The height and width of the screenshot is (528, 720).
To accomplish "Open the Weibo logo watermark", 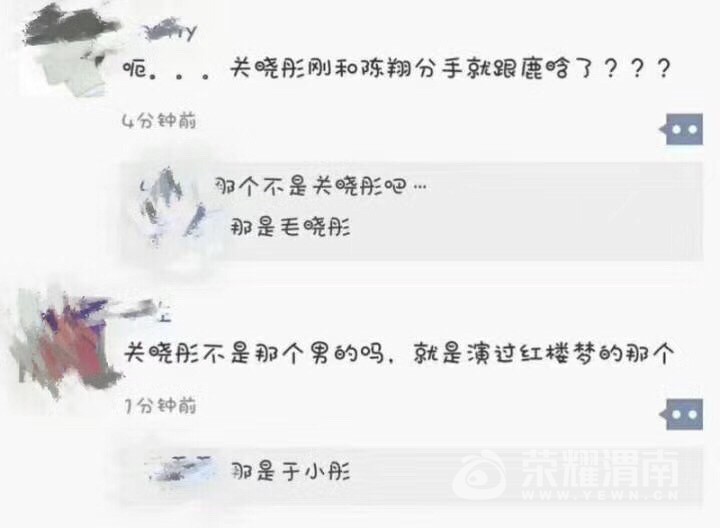I will pos(479,474).
